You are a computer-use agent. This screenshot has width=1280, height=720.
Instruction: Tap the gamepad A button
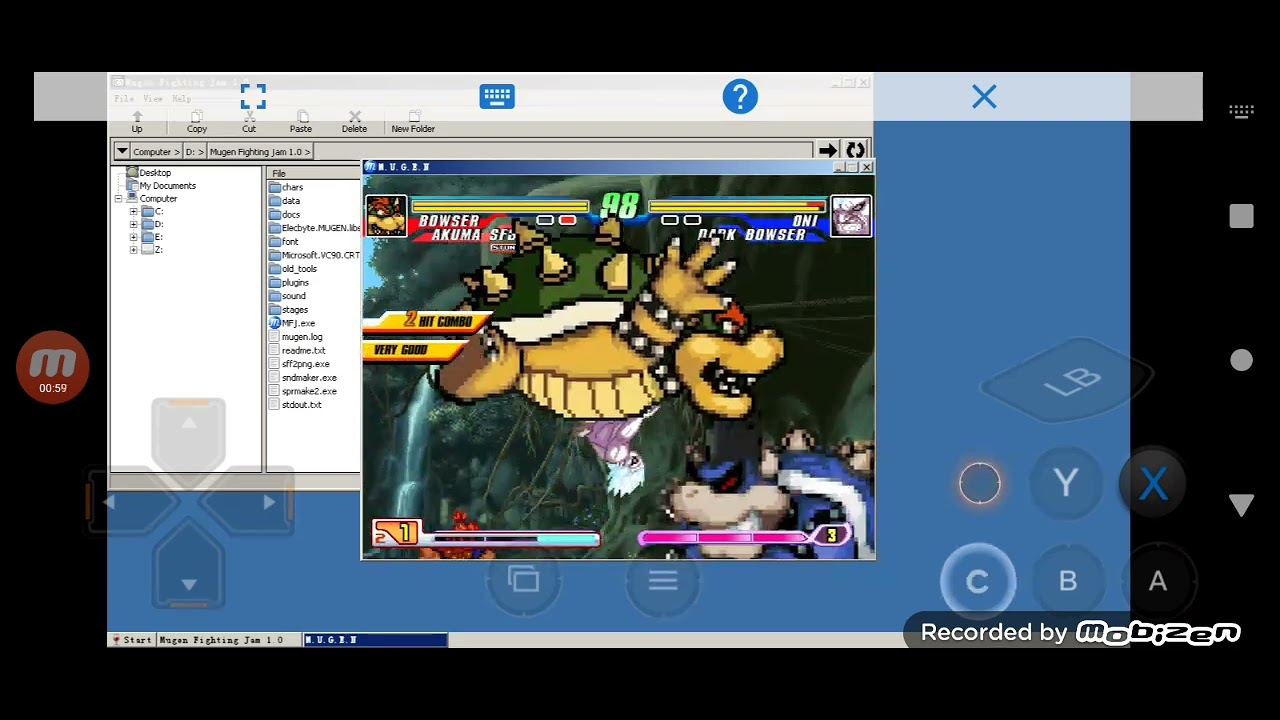click(x=1158, y=581)
